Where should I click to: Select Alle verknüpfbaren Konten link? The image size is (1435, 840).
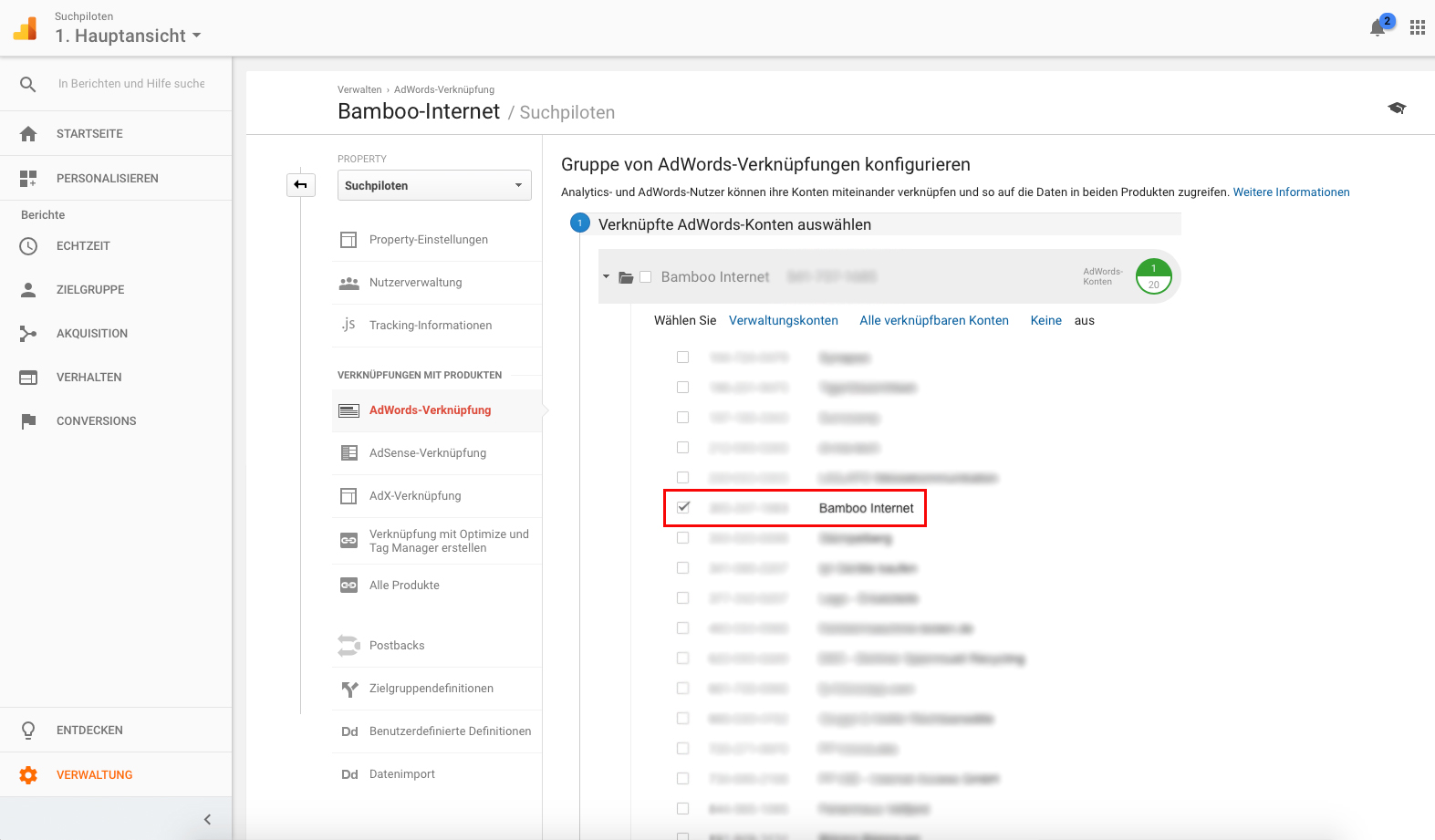(x=934, y=321)
